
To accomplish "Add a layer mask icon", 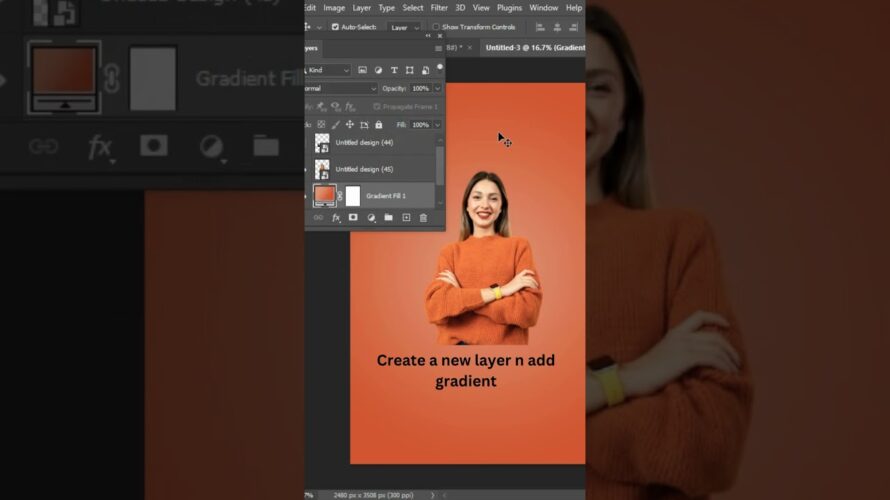I will click(353, 217).
